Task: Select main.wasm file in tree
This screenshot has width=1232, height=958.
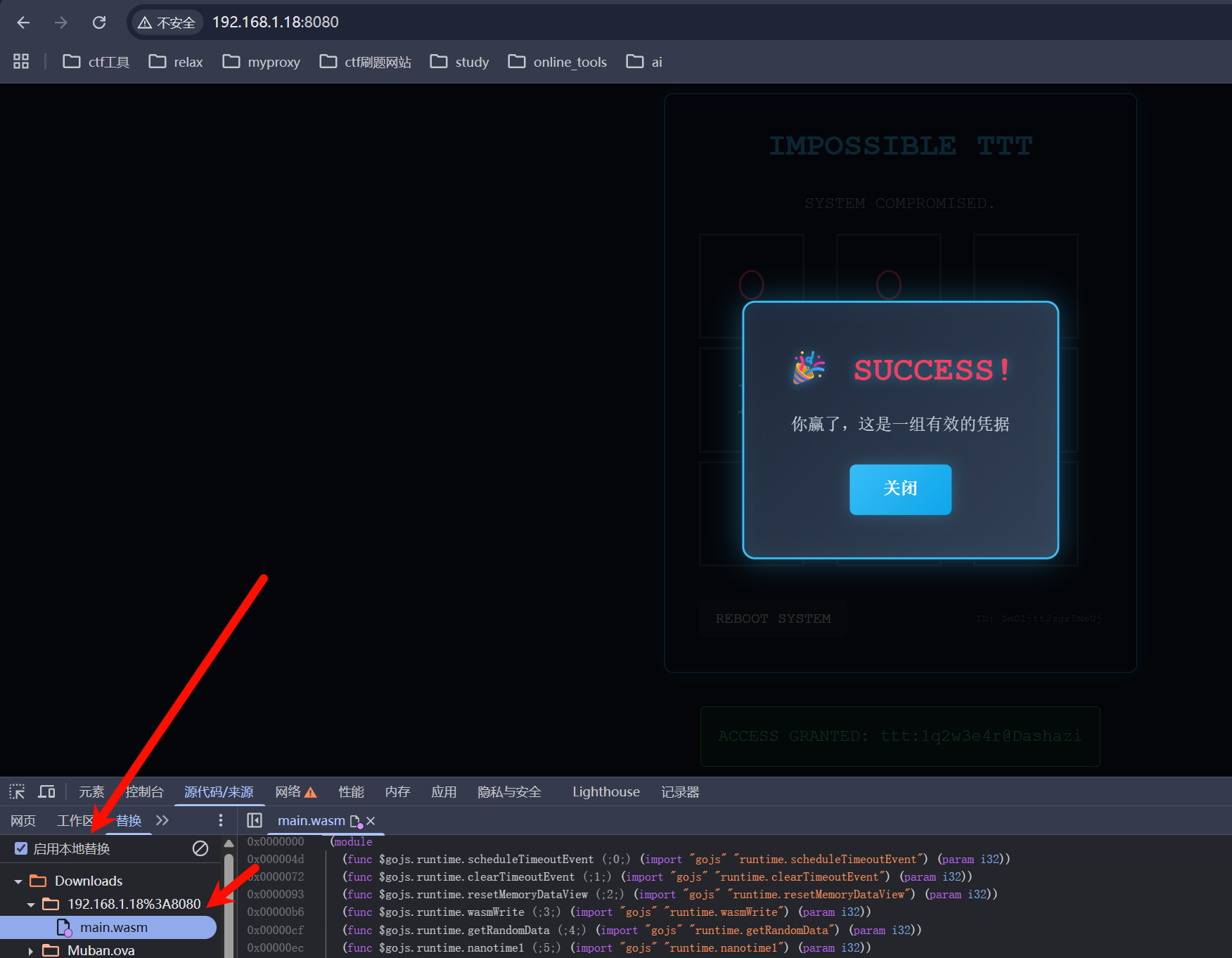Action: click(x=113, y=928)
